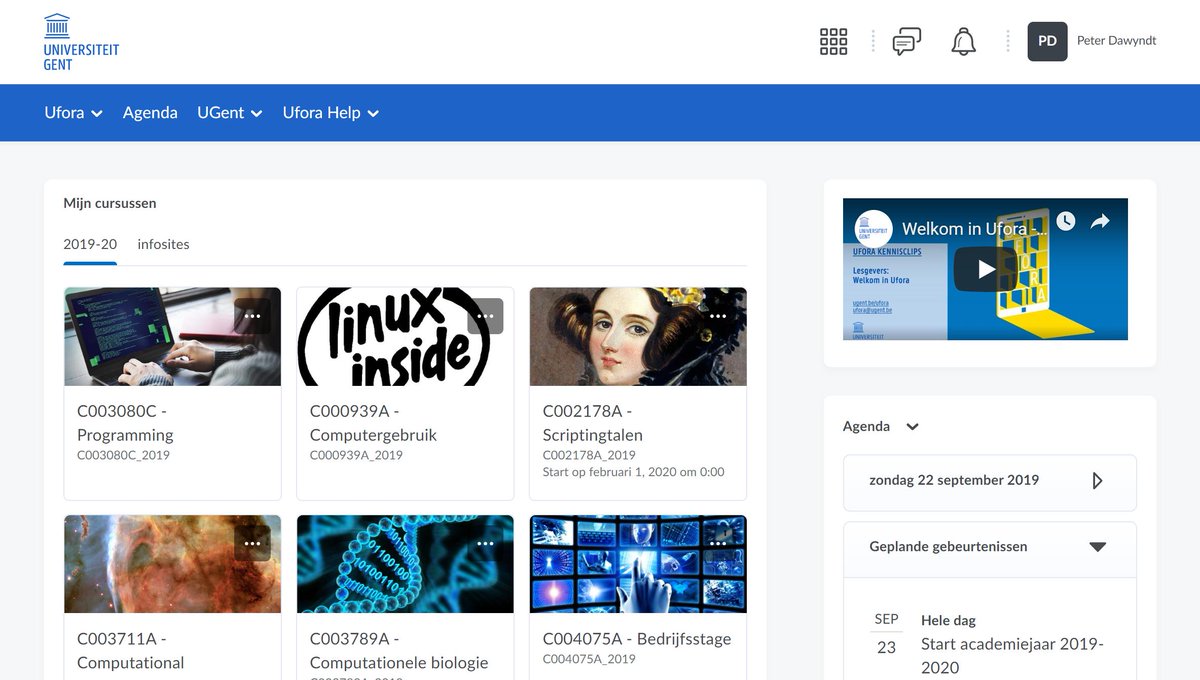
Task: Open the course selector grid icon
Action: coord(833,41)
